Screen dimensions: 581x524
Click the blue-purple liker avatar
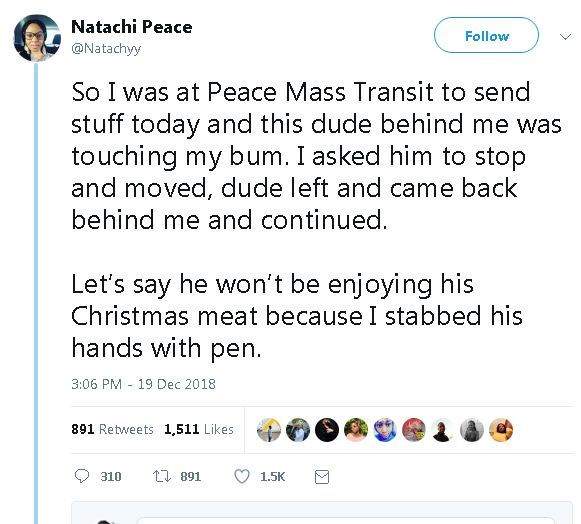(x=385, y=430)
